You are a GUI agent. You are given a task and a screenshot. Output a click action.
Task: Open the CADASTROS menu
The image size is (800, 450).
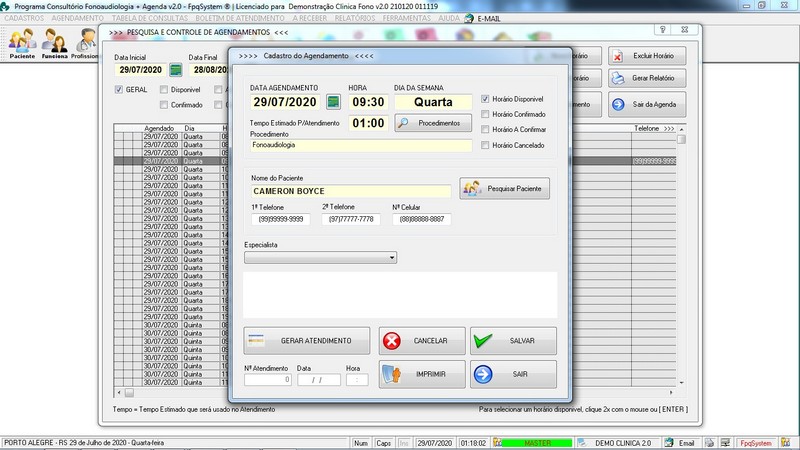[24, 18]
